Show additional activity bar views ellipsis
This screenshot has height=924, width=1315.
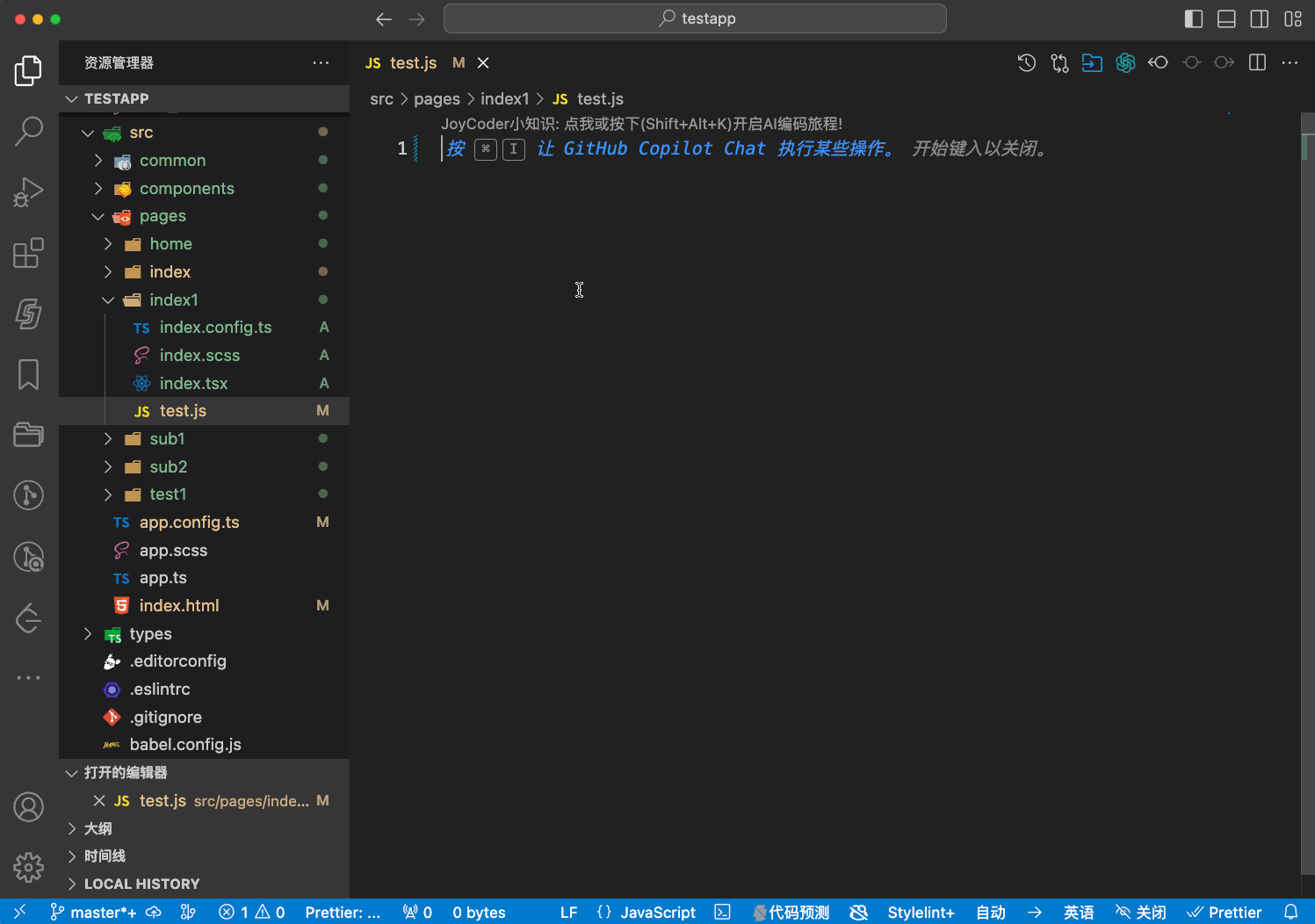(x=28, y=677)
